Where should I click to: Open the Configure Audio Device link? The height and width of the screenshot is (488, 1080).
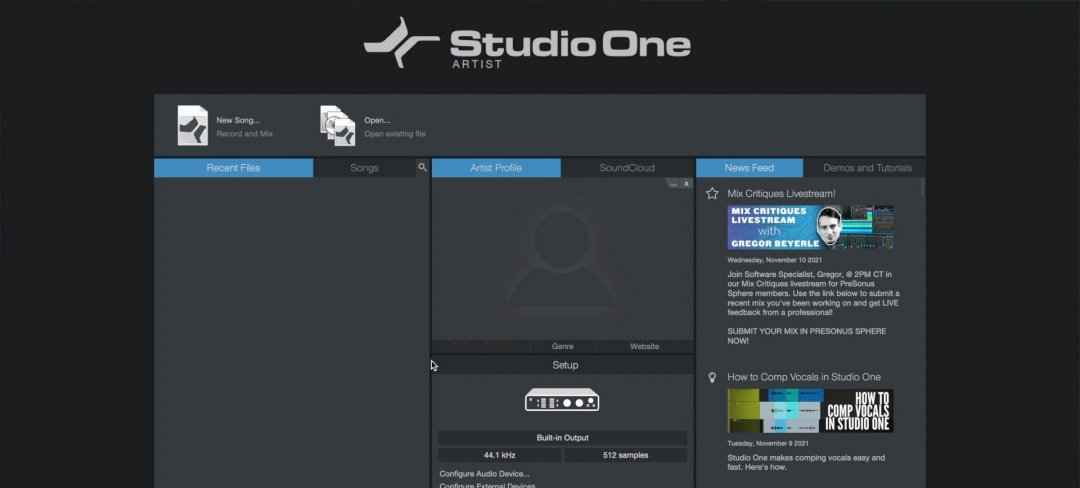[484, 474]
